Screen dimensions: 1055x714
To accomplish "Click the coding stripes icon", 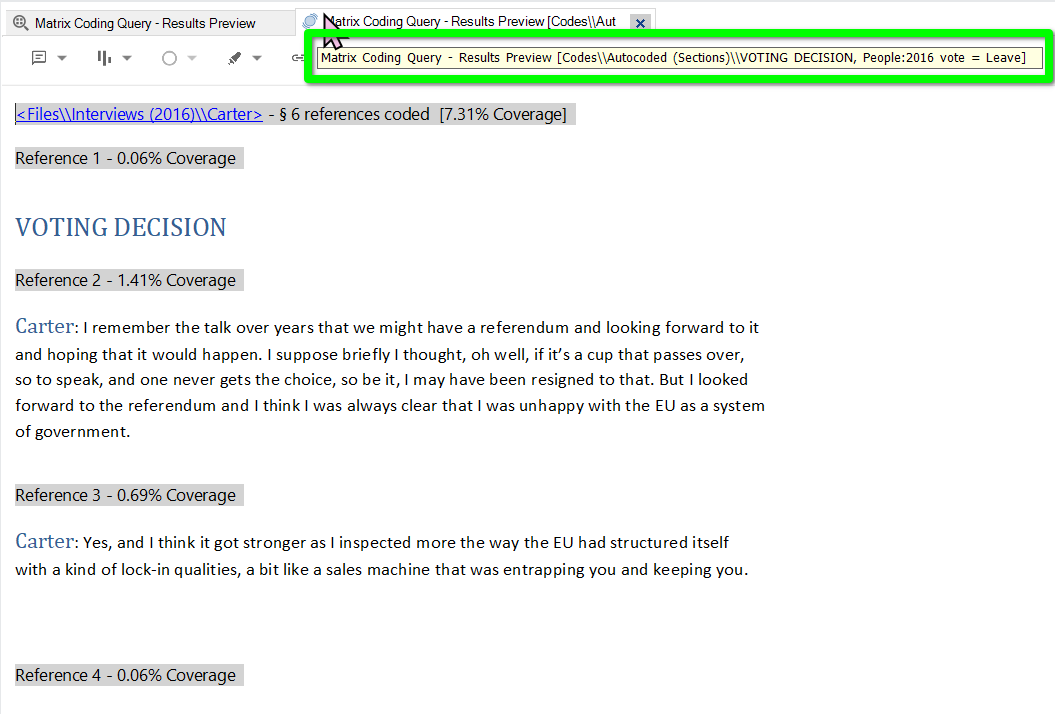I will coord(104,58).
